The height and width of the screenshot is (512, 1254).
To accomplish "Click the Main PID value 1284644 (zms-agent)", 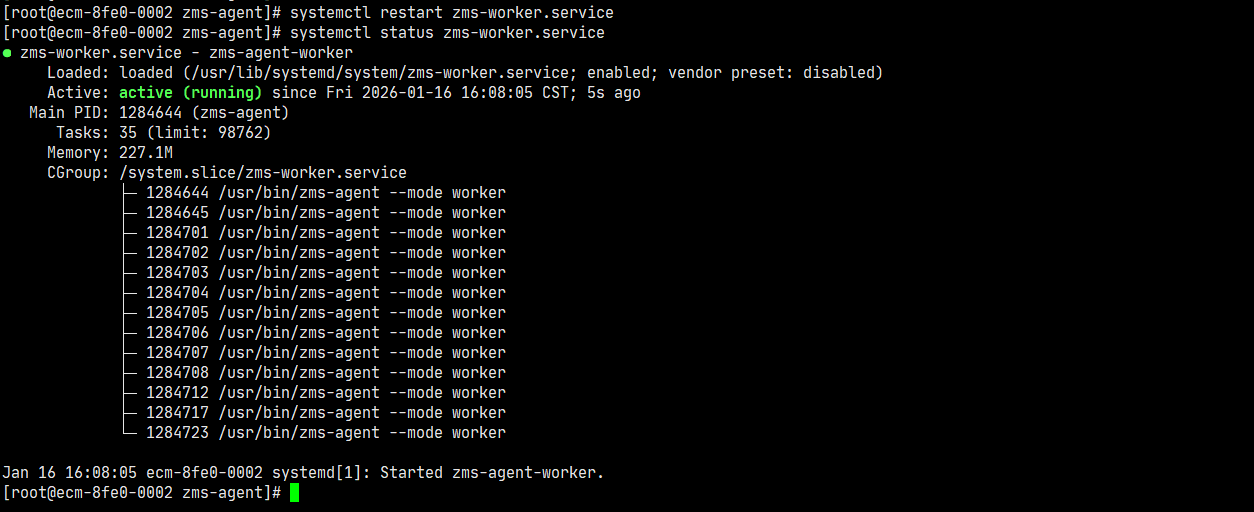I will point(204,113).
